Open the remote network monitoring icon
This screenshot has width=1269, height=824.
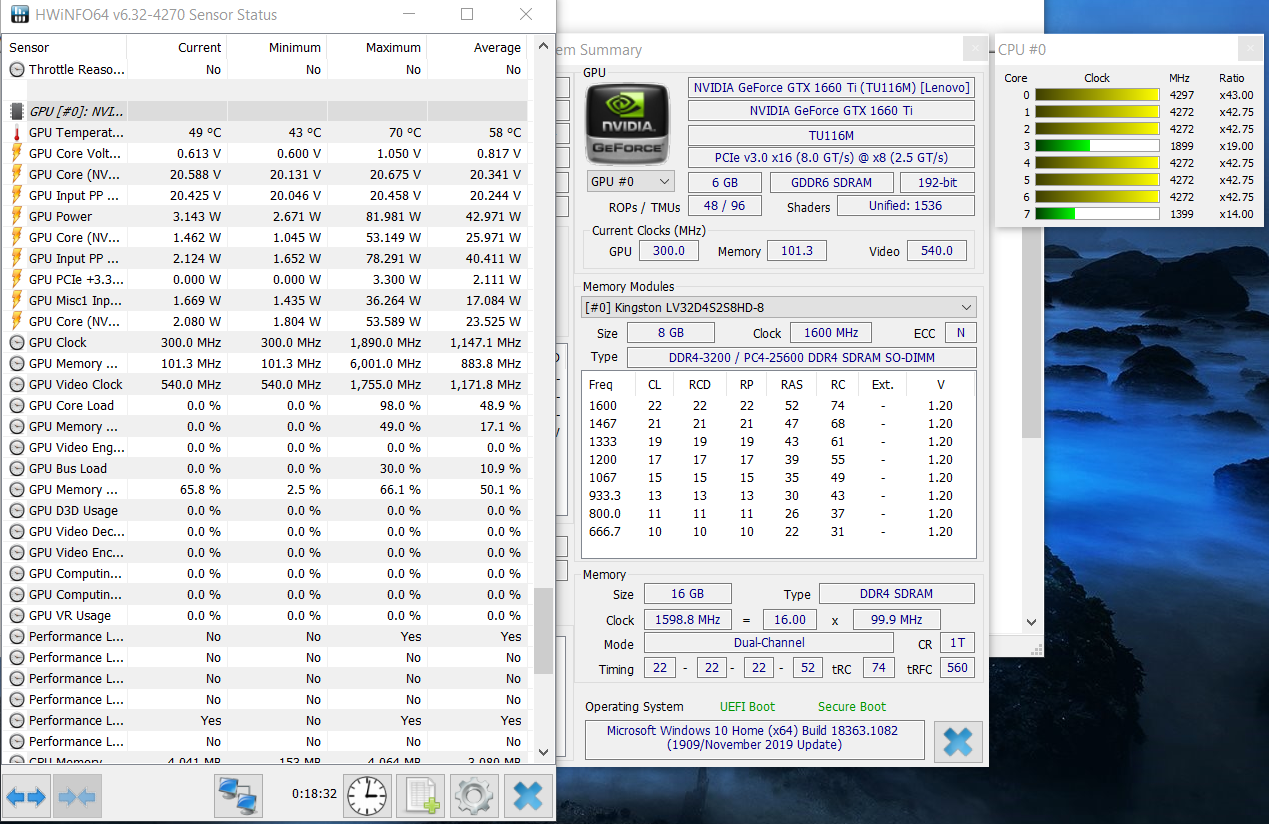tap(239, 797)
